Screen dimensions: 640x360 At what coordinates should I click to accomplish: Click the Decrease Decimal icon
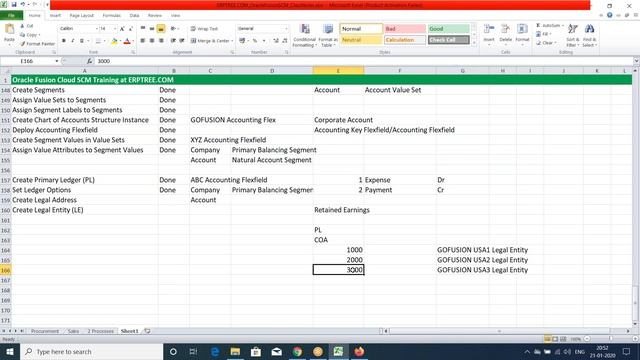coord(284,41)
